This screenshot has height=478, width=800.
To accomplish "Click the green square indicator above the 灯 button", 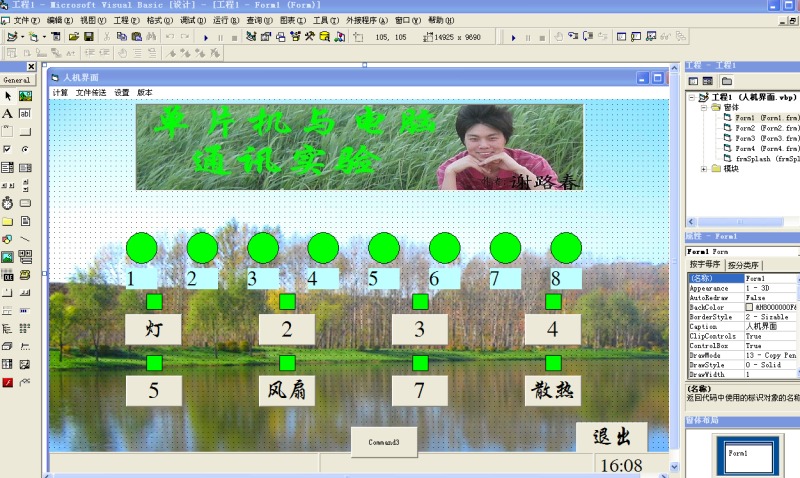I will (x=154, y=301).
